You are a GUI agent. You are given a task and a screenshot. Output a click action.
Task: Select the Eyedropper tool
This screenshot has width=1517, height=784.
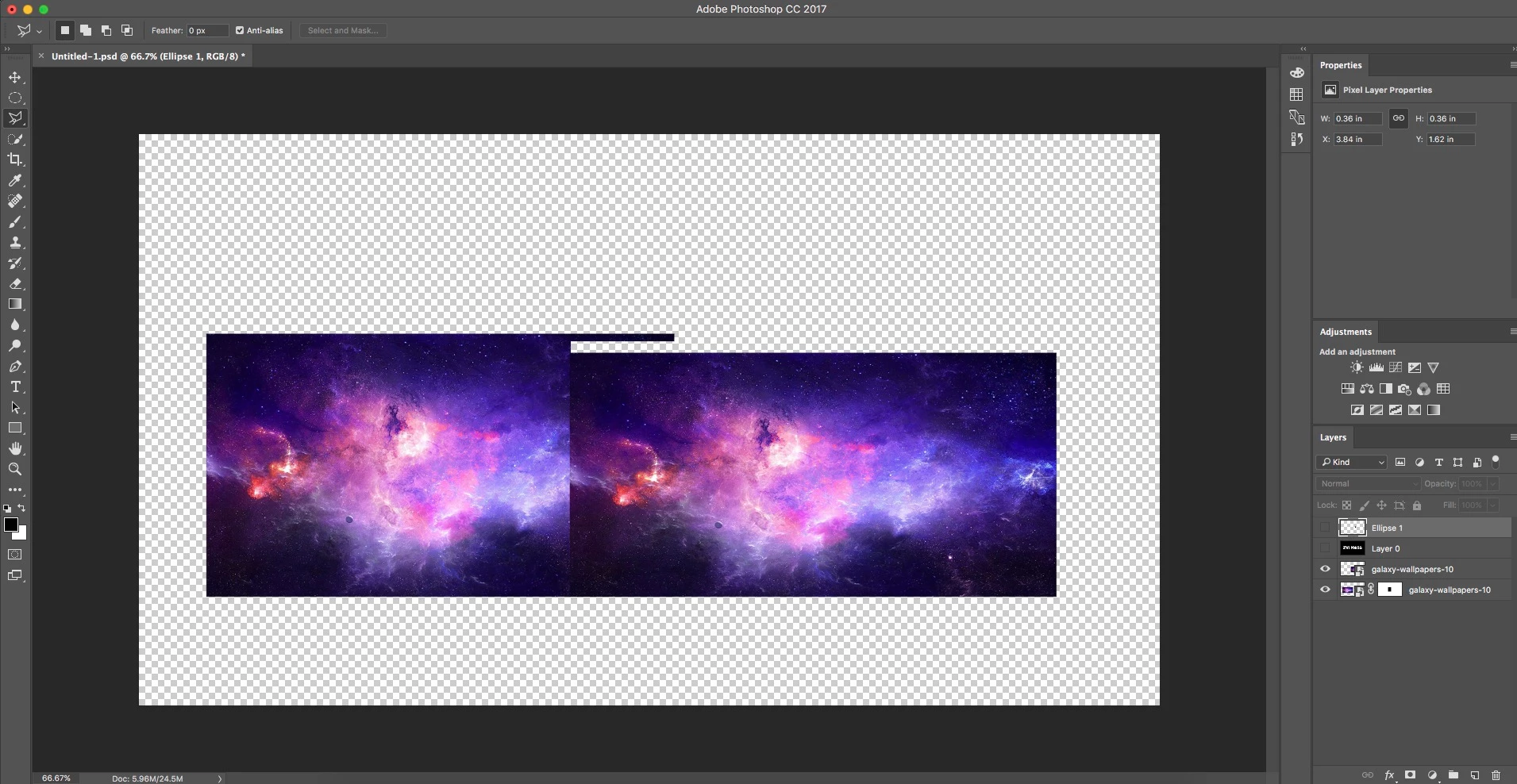(x=15, y=180)
